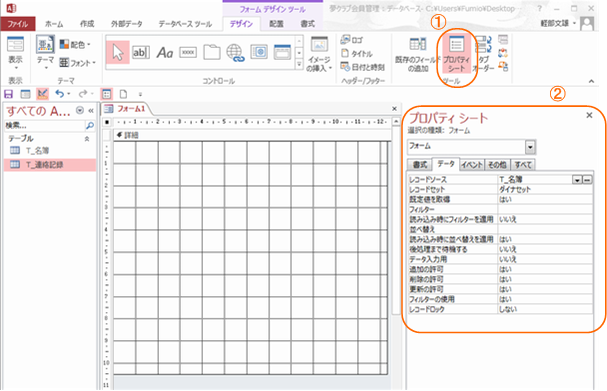The width and height of the screenshot is (607, 391).
Task: Switch to the ribbon 書式 tab beside 配置
Action: (308, 24)
